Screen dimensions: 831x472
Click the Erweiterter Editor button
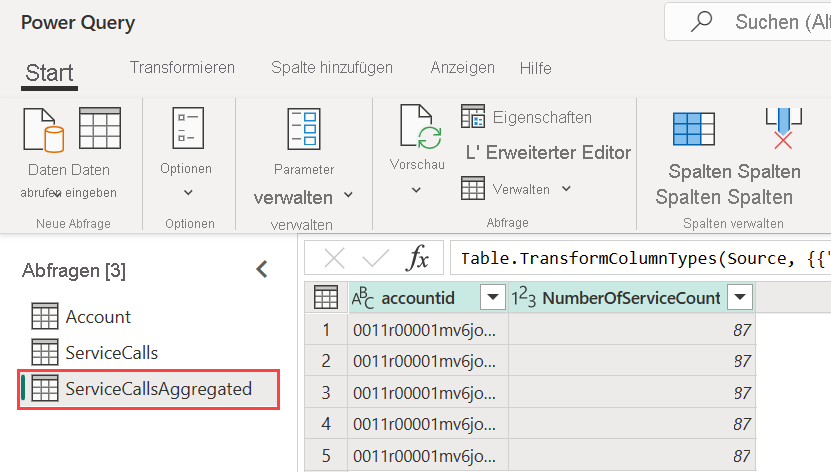click(x=548, y=153)
